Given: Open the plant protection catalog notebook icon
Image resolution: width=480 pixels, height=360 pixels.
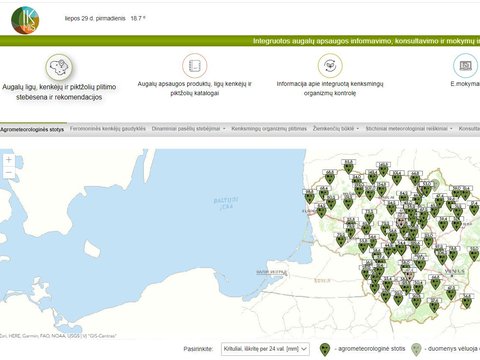Looking at the screenshot, I should point(195,65).
